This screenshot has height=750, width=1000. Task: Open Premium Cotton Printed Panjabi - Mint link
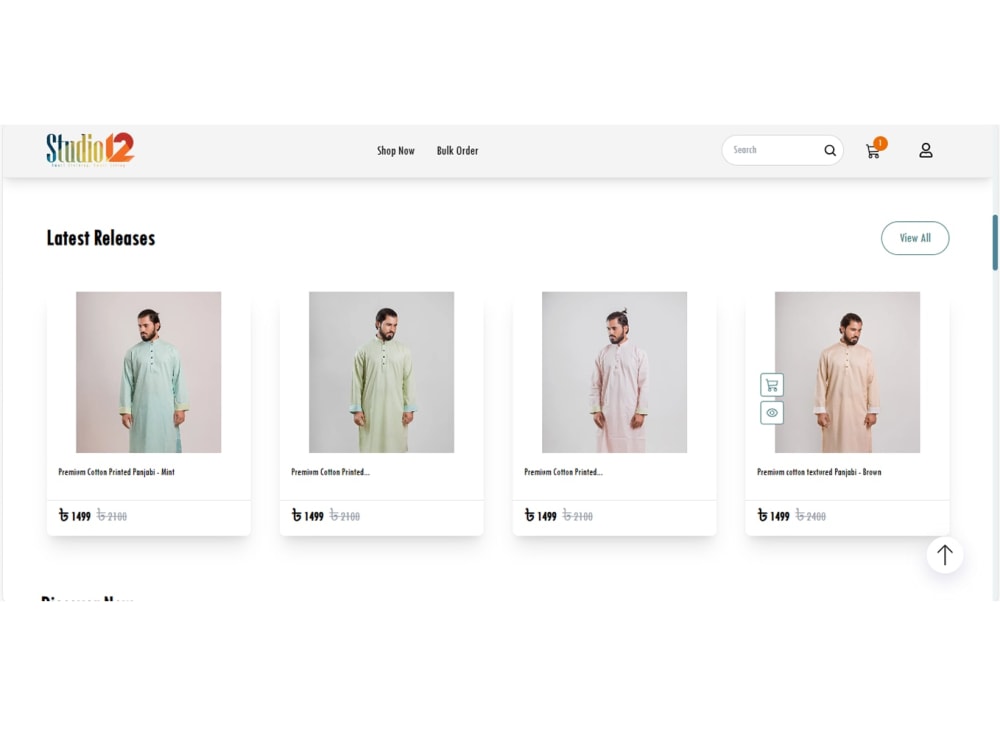coord(116,472)
